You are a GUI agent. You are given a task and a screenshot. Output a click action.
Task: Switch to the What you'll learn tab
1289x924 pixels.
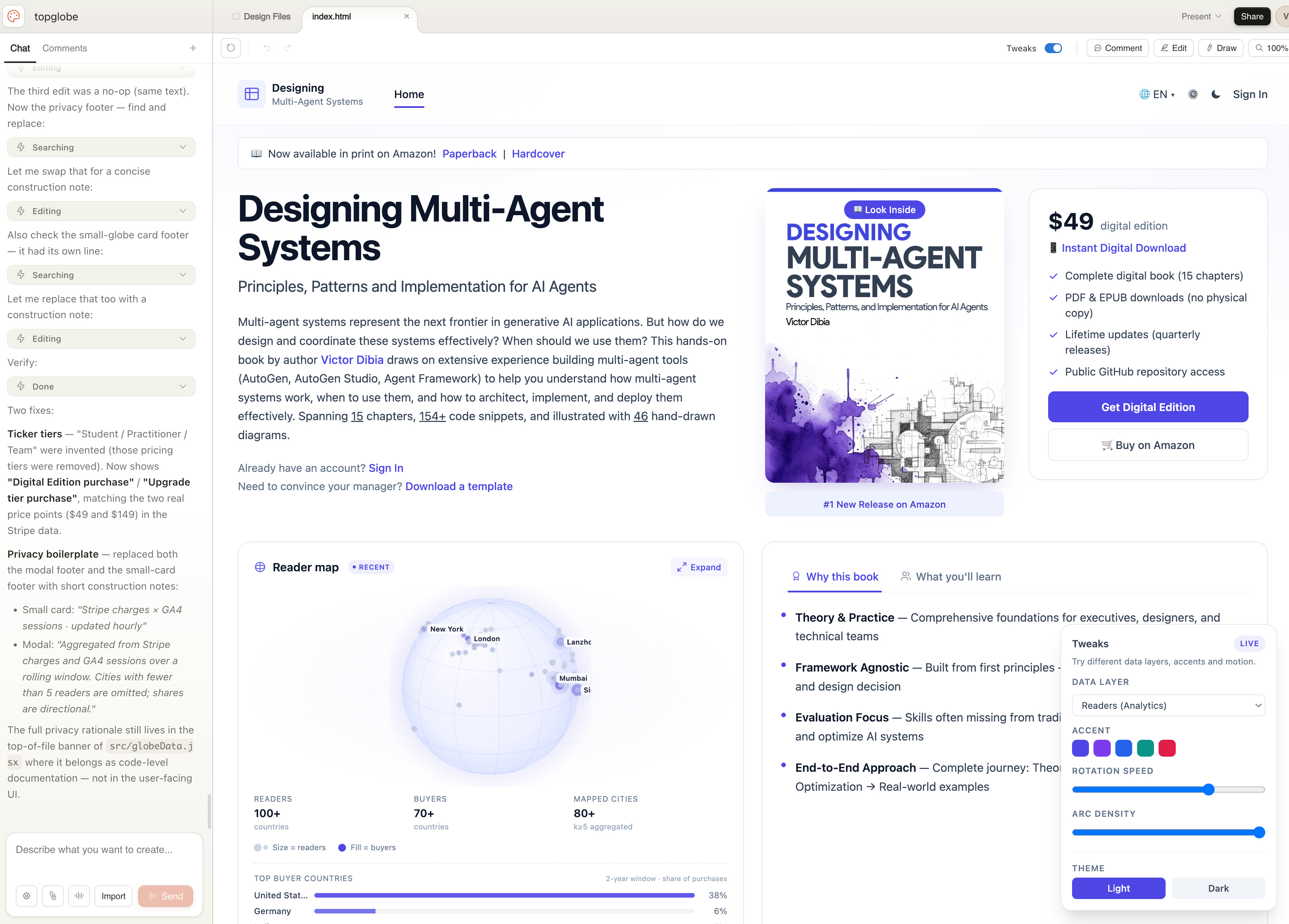coord(951,577)
